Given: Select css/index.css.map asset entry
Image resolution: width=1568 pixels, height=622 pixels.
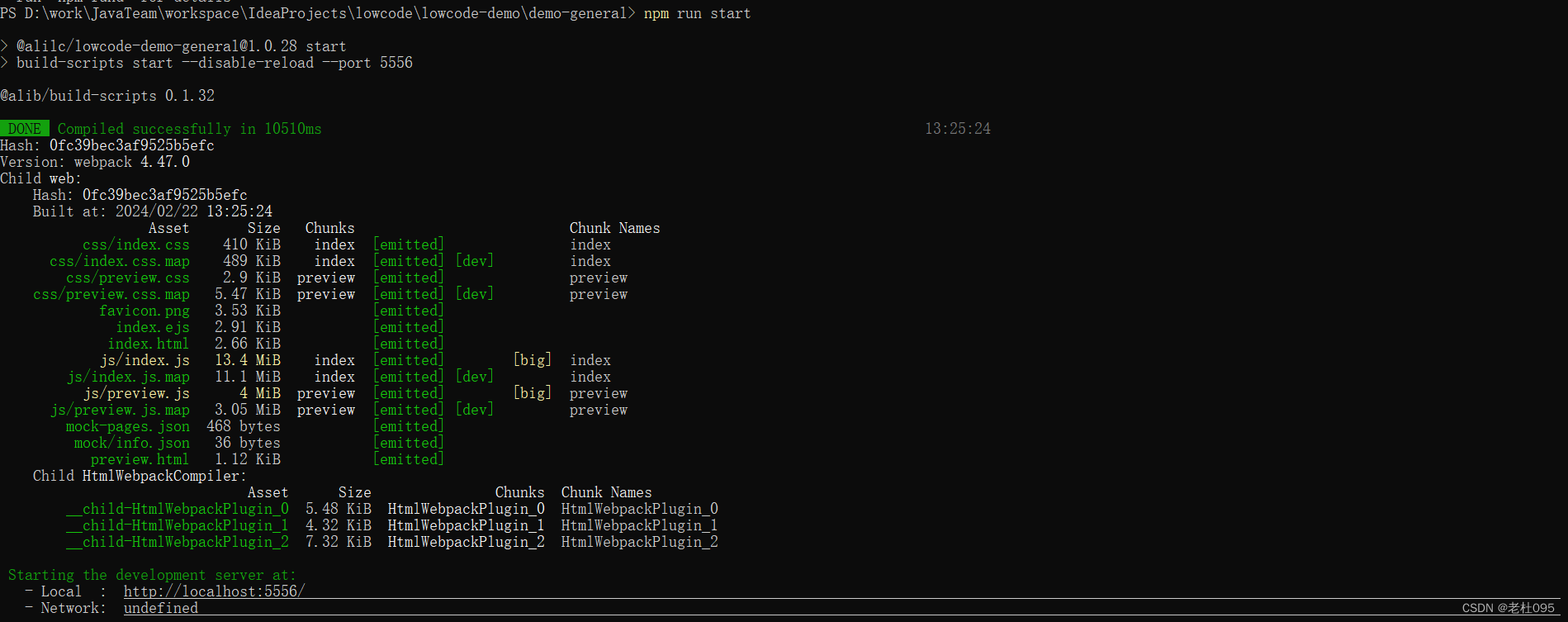Looking at the screenshot, I should coord(119,261).
